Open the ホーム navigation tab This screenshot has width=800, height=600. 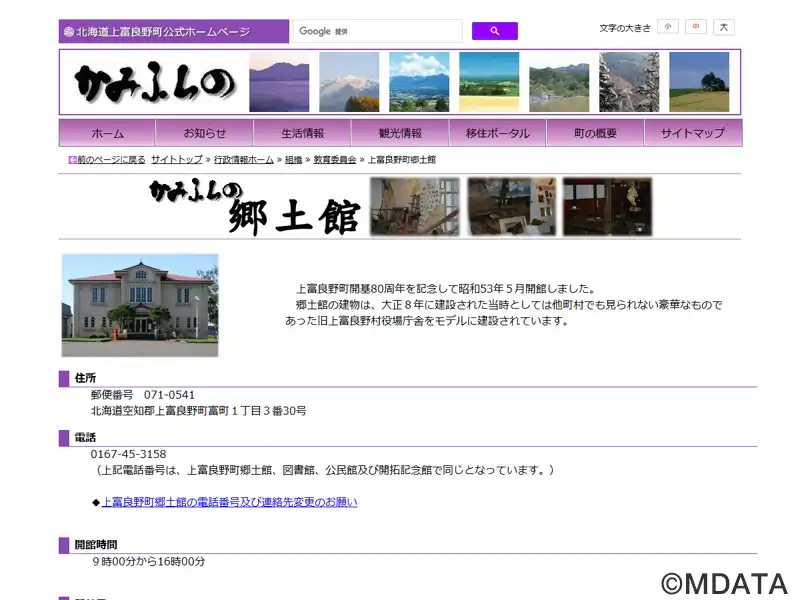[x=107, y=133]
